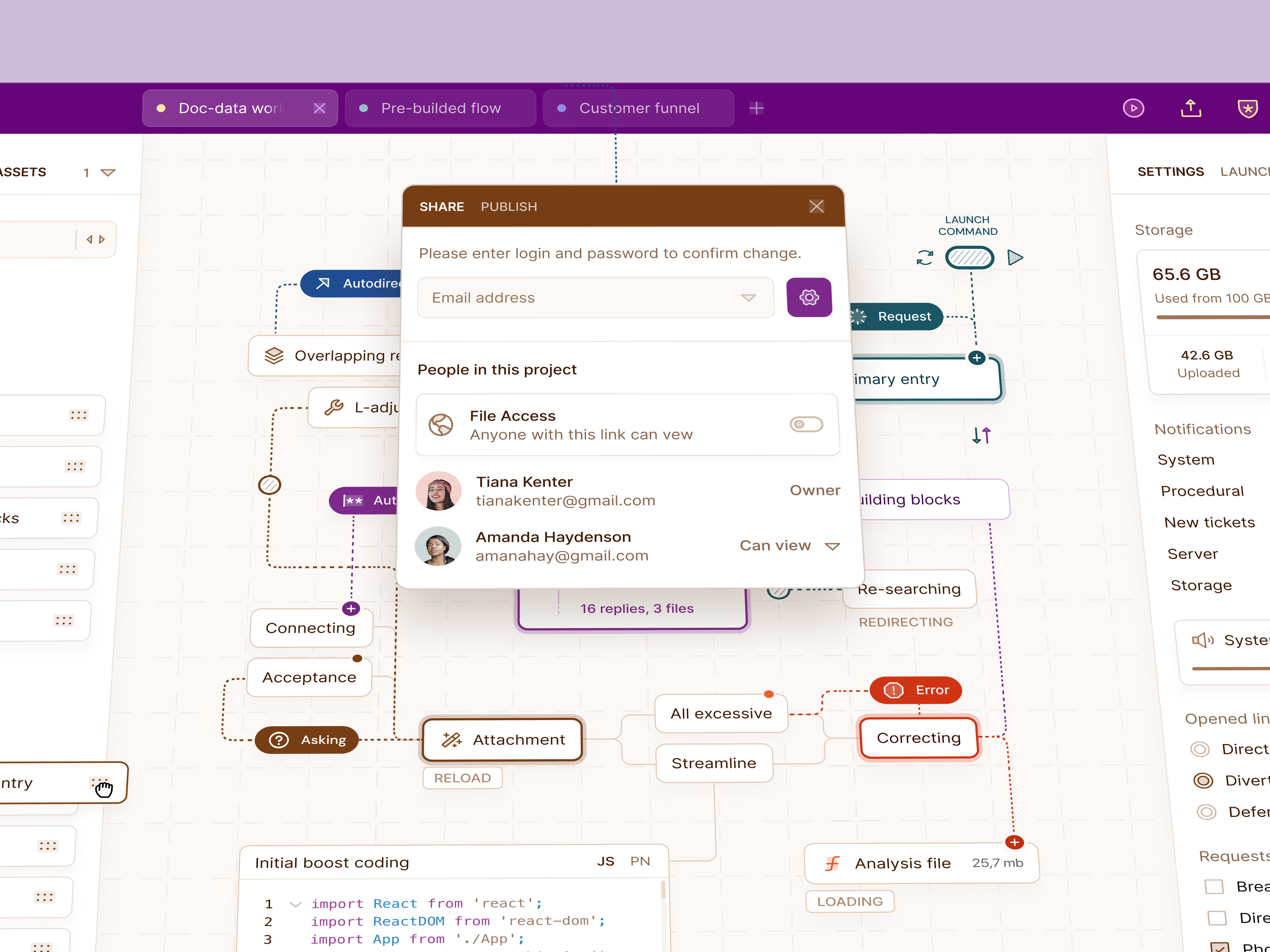This screenshot has height=952, width=1270.
Task: Click the function icon on the Analysis file node
Action: [832, 863]
